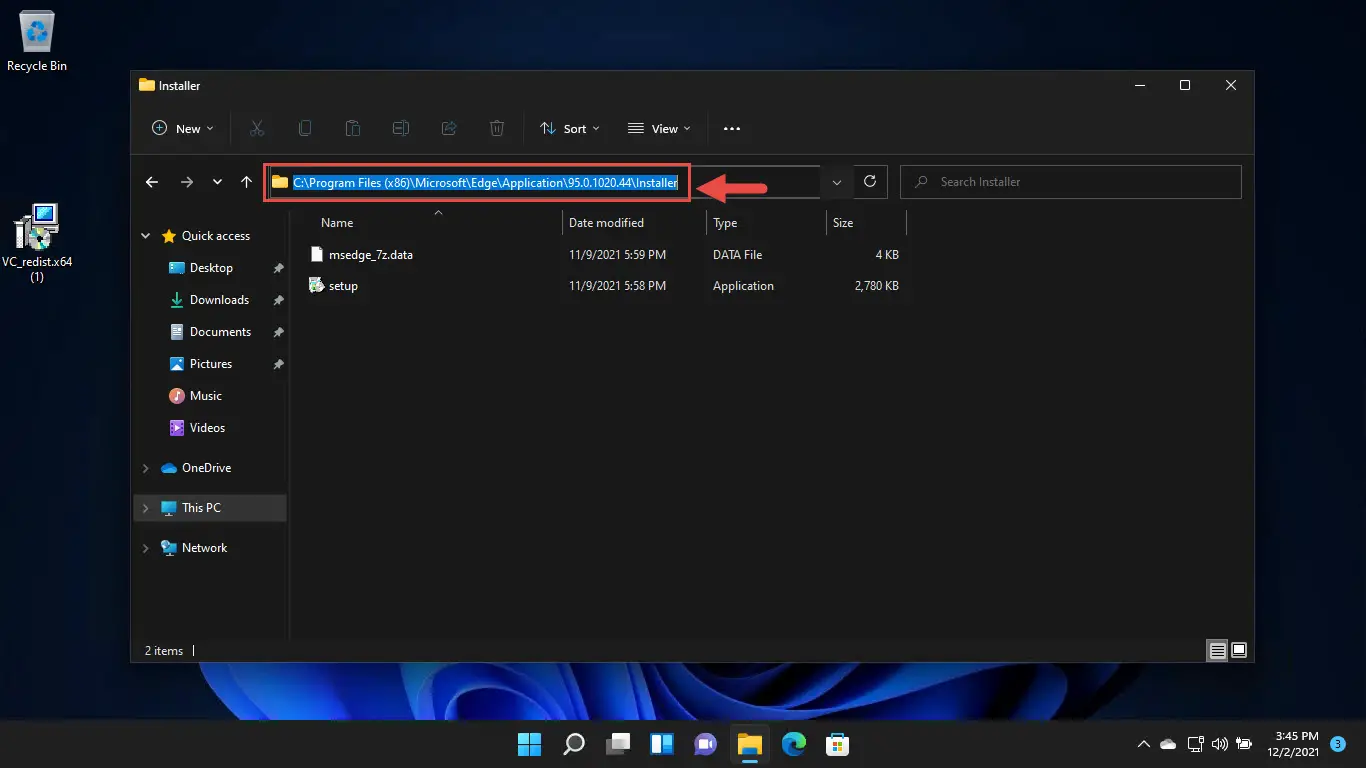The width and height of the screenshot is (1366, 768).
Task: Open the Windows Start menu
Action: click(529, 744)
